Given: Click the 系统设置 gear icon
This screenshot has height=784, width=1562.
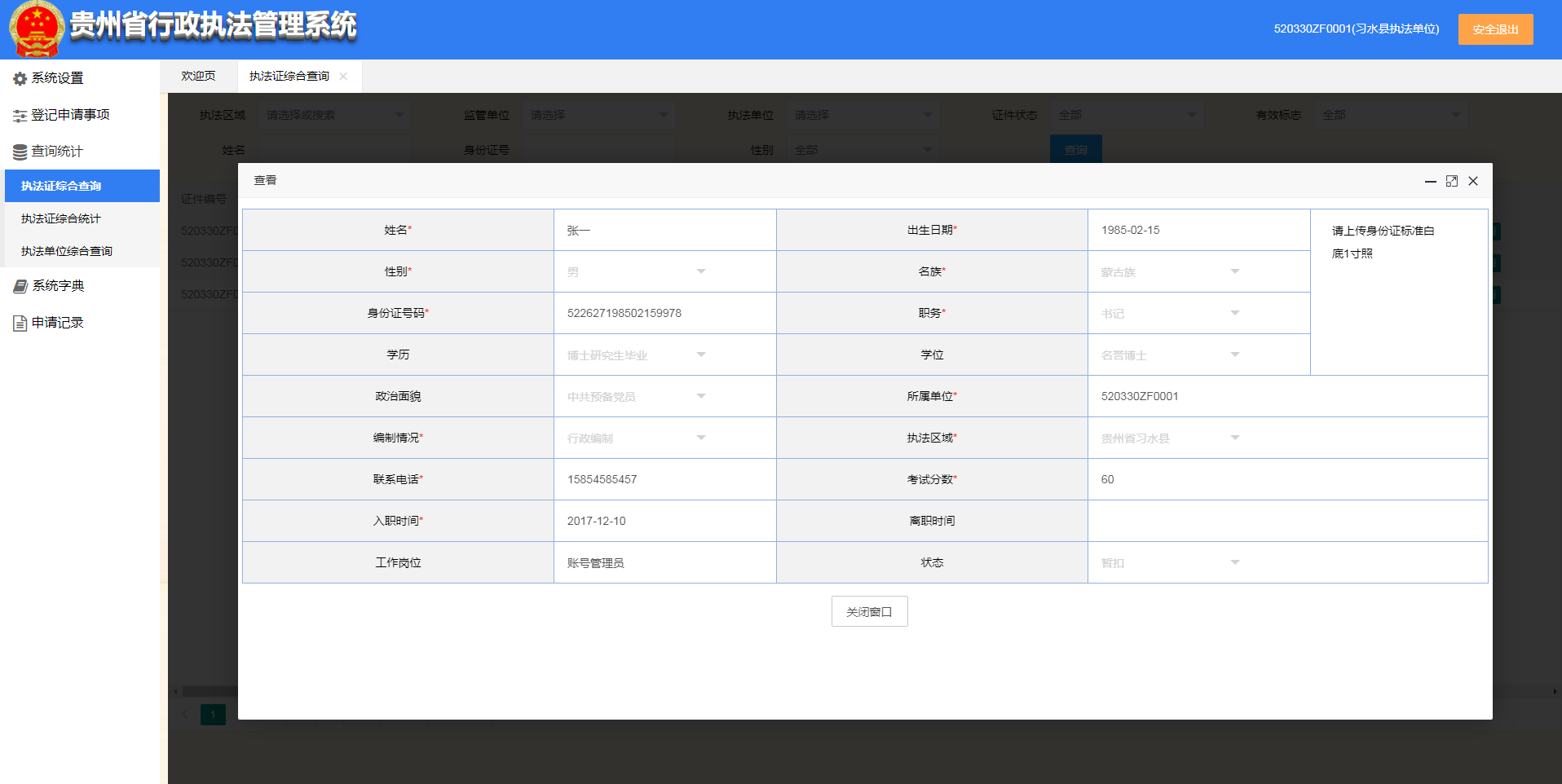Looking at the screenshot, I should pyautogui.click(x=20, y=79).
